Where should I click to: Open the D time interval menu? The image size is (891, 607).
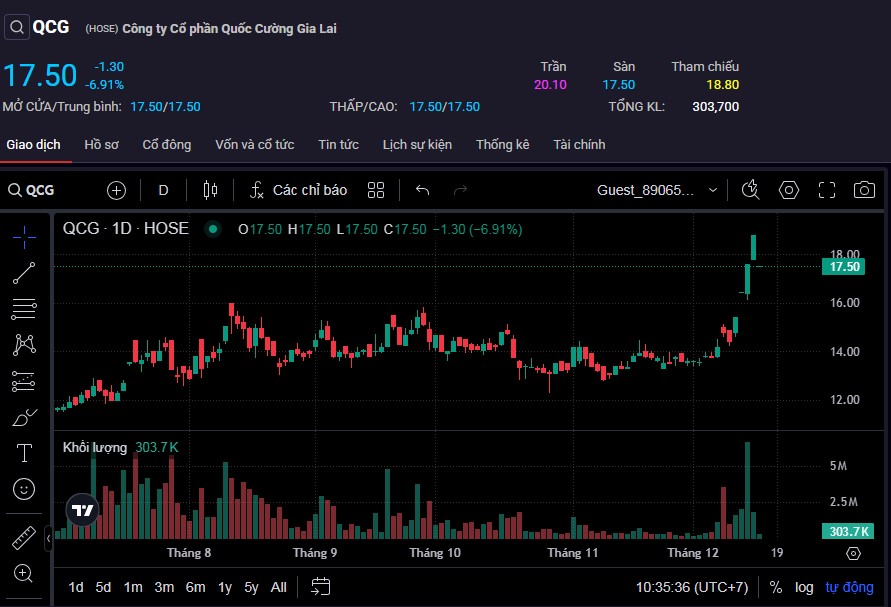point(163,190)
